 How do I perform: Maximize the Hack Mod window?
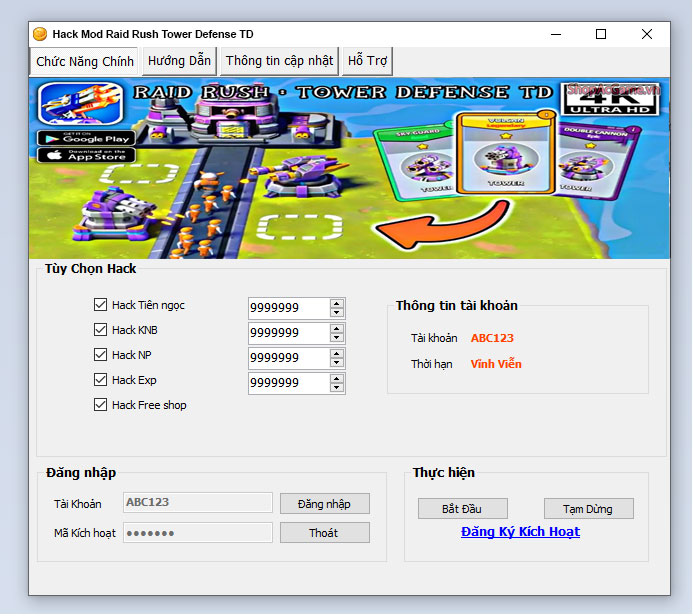601,34
